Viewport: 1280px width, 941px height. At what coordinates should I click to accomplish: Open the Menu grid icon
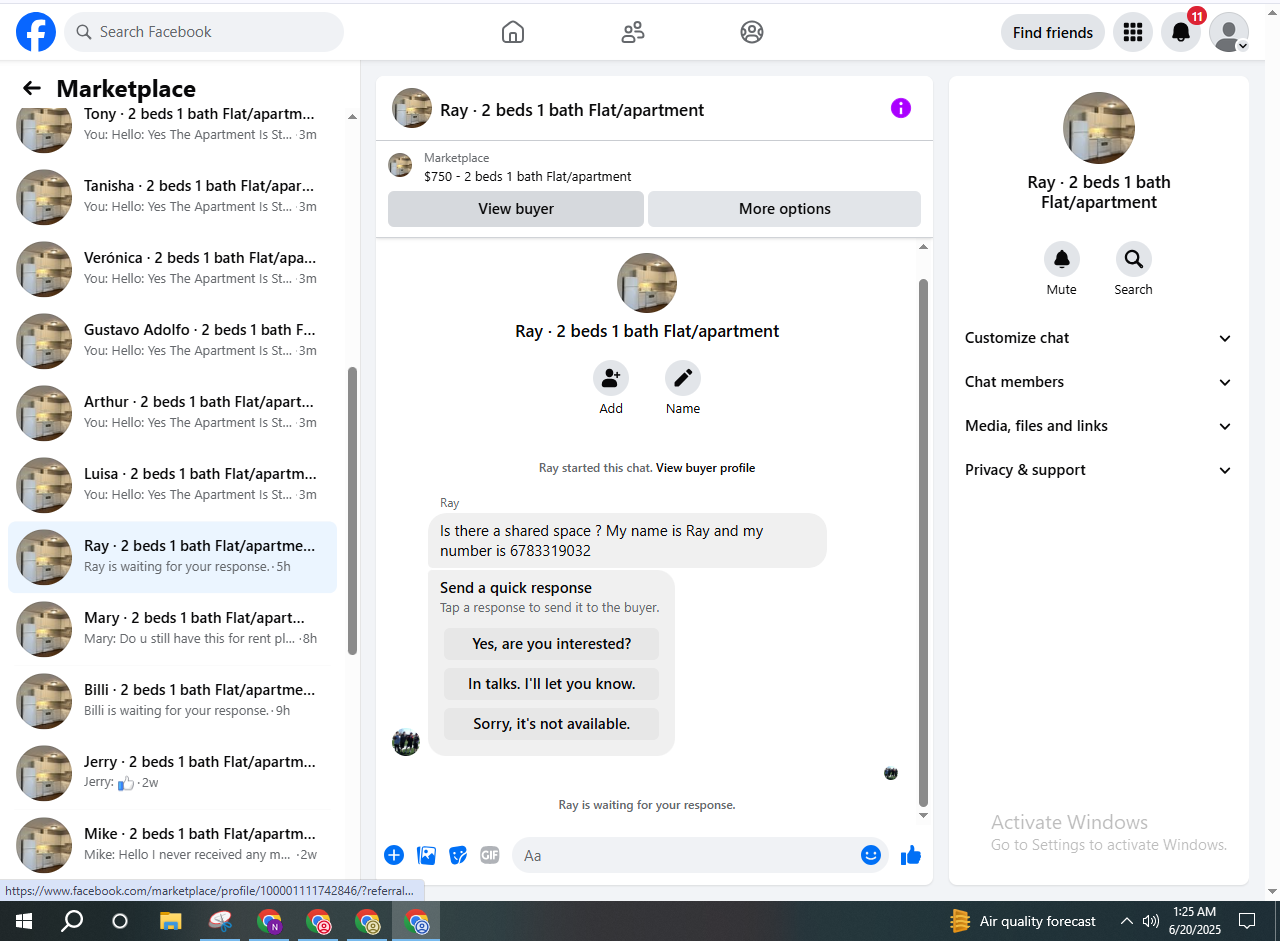pyautogui.click(x=1132, y=32)
